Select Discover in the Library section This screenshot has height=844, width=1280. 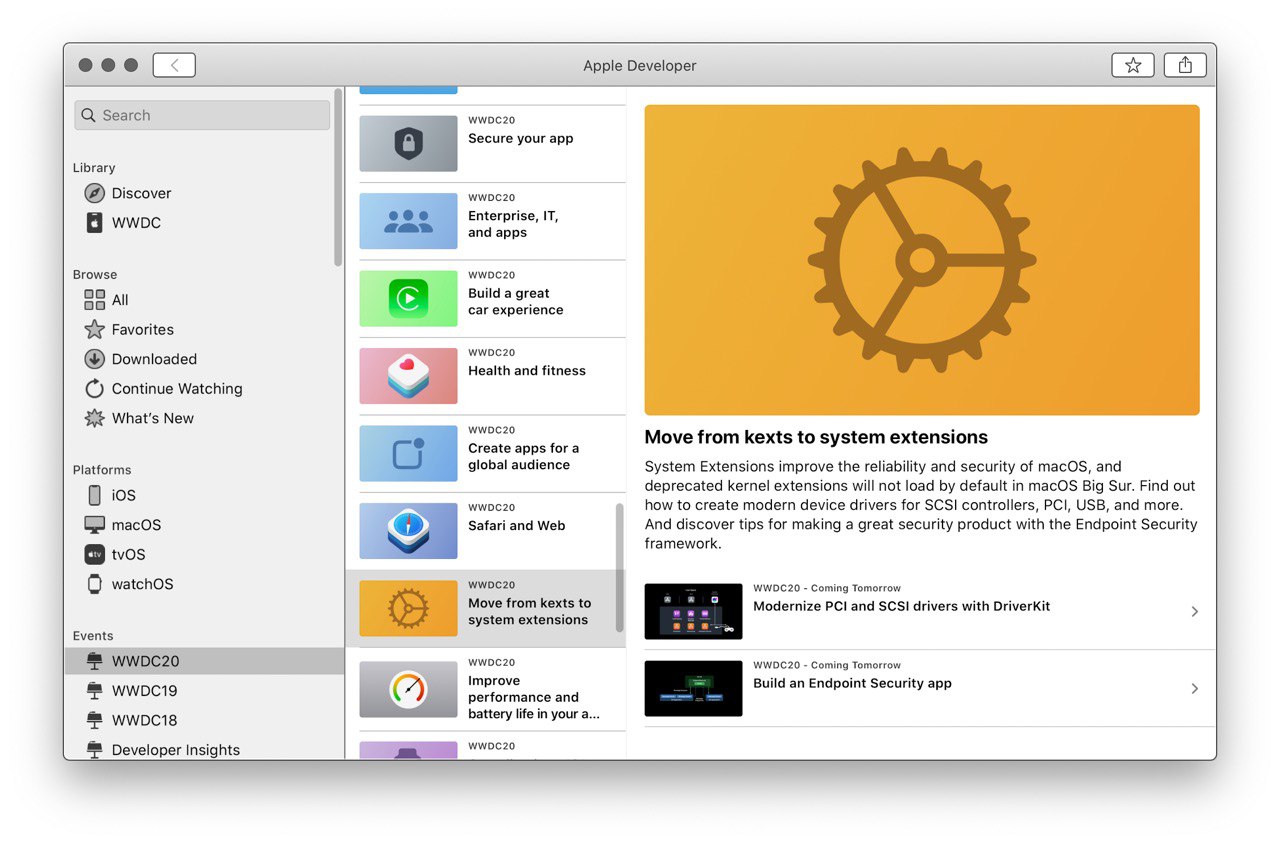[x=141, y=193]
